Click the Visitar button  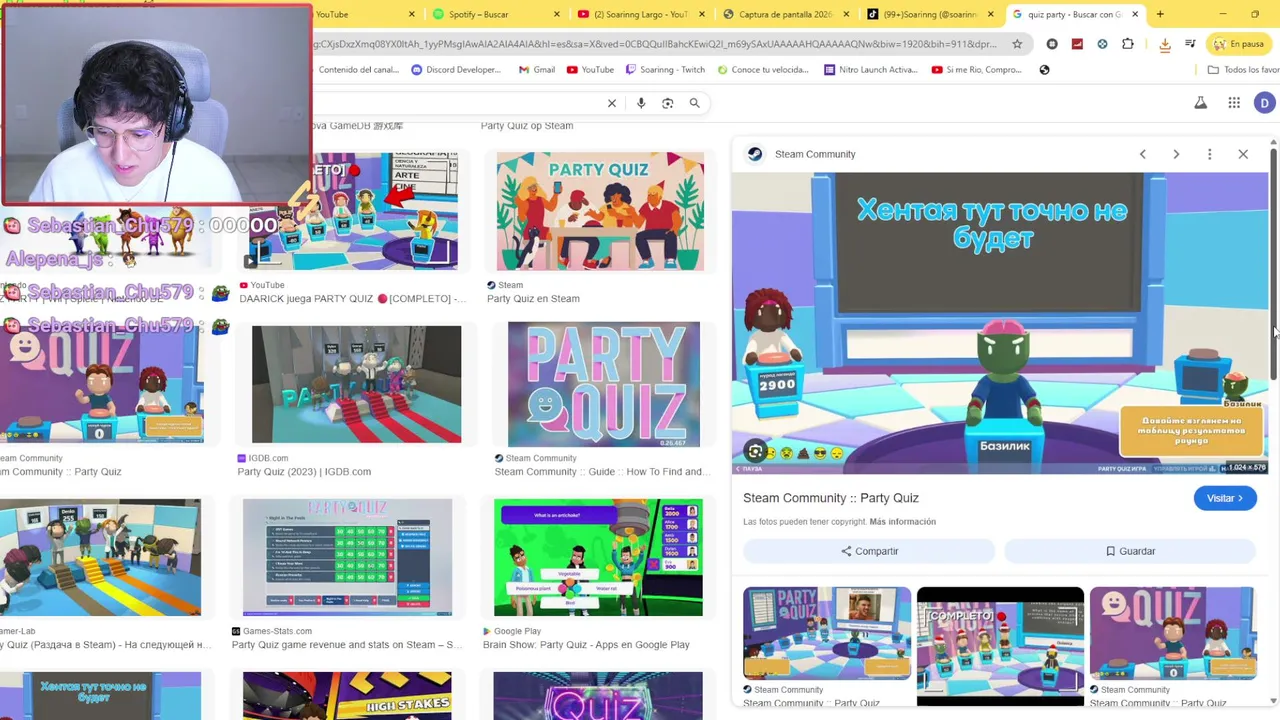[x=1225, y=498]
